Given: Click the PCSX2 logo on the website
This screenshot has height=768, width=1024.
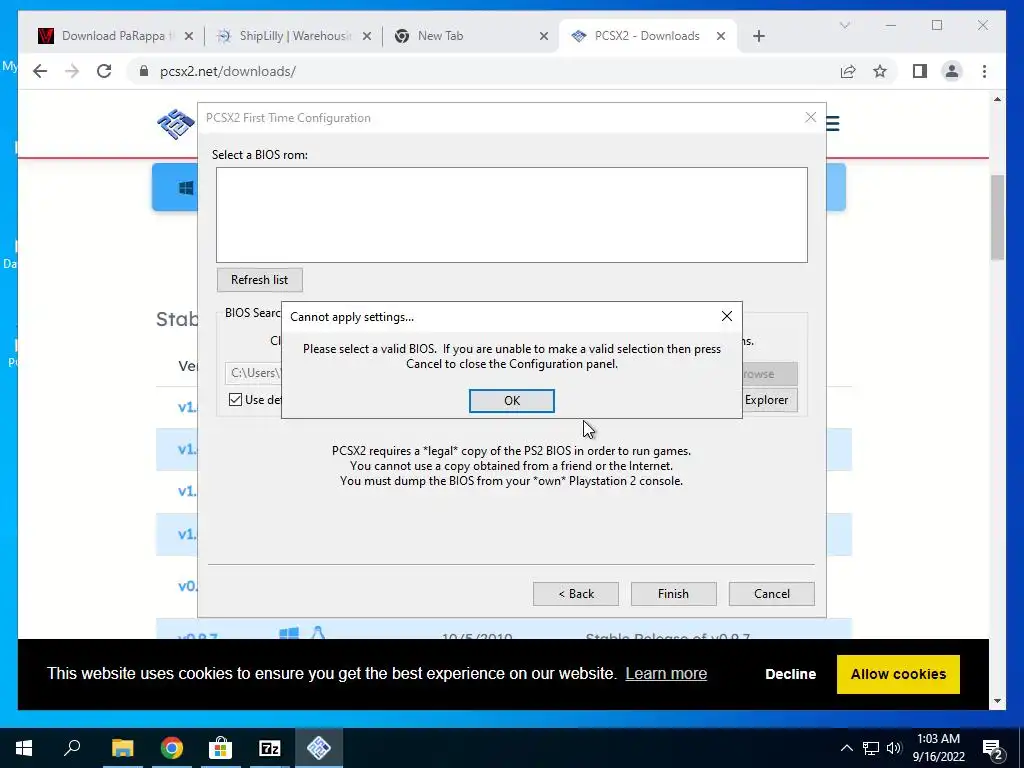Looking at the screenshot, I should pos(176,123).
